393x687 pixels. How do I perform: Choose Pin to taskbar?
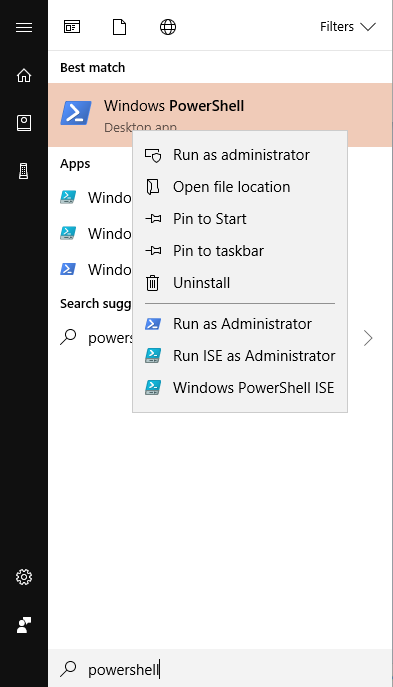tap(240, 251)
